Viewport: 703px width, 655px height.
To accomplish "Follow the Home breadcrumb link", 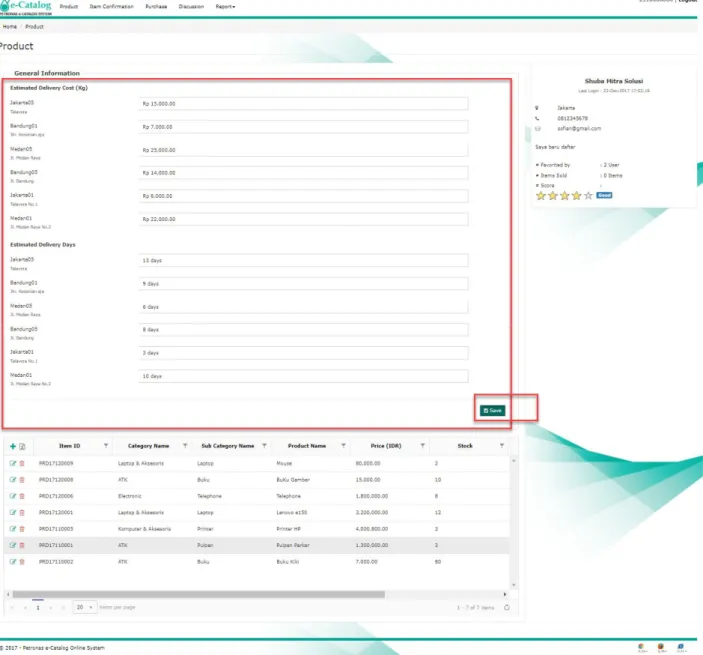I will 10,27.
